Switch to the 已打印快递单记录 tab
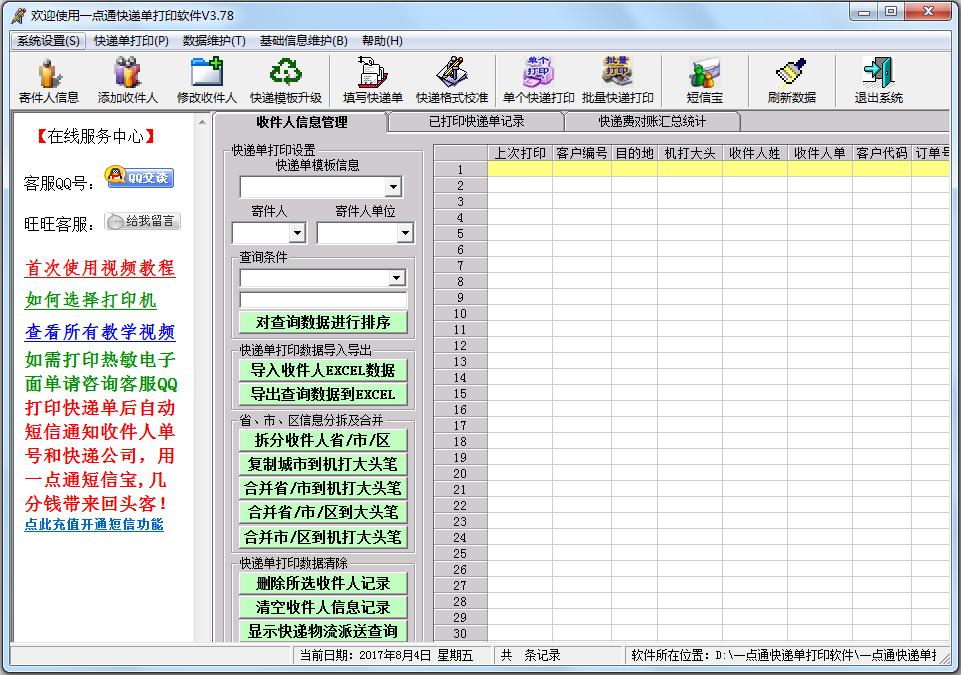The width and height of the screenshot is (961, 675). tap(476, 122)
